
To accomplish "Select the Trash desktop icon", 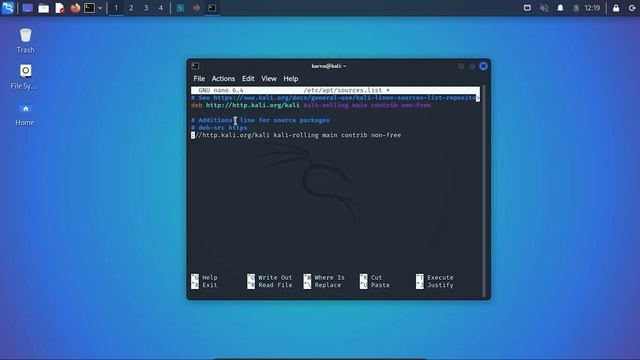I will coord(25,41).
